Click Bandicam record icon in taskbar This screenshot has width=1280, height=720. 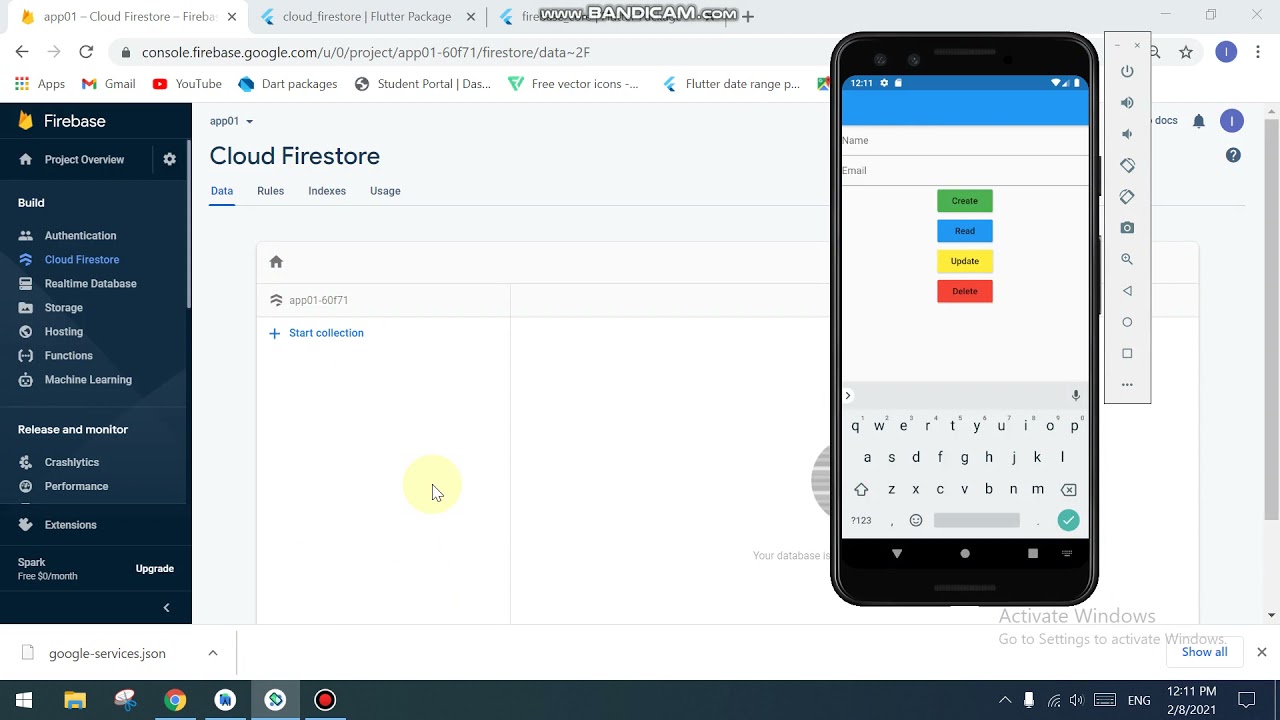[x=325, y=700]
